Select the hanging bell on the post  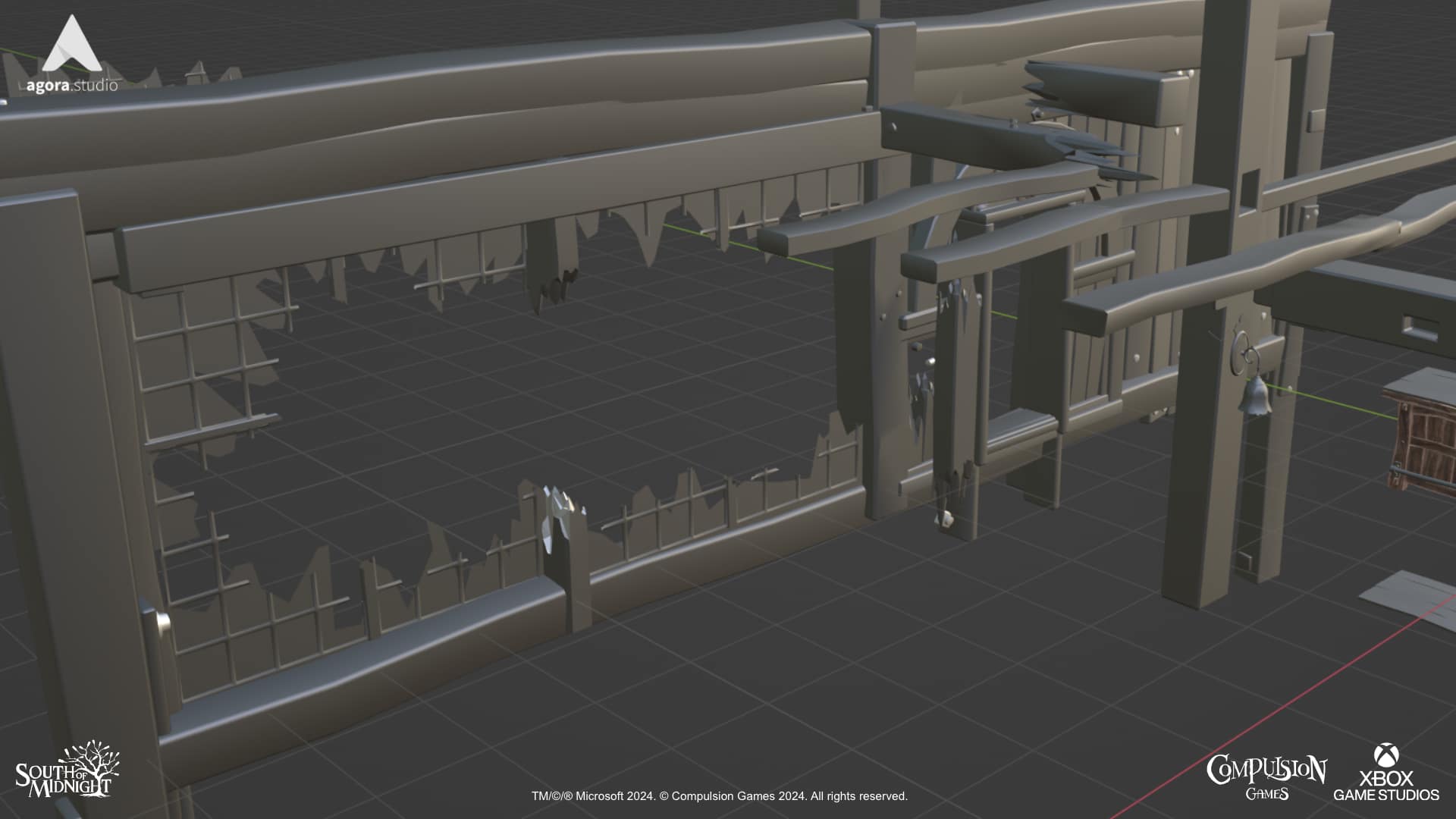[x=1256, y=397]
